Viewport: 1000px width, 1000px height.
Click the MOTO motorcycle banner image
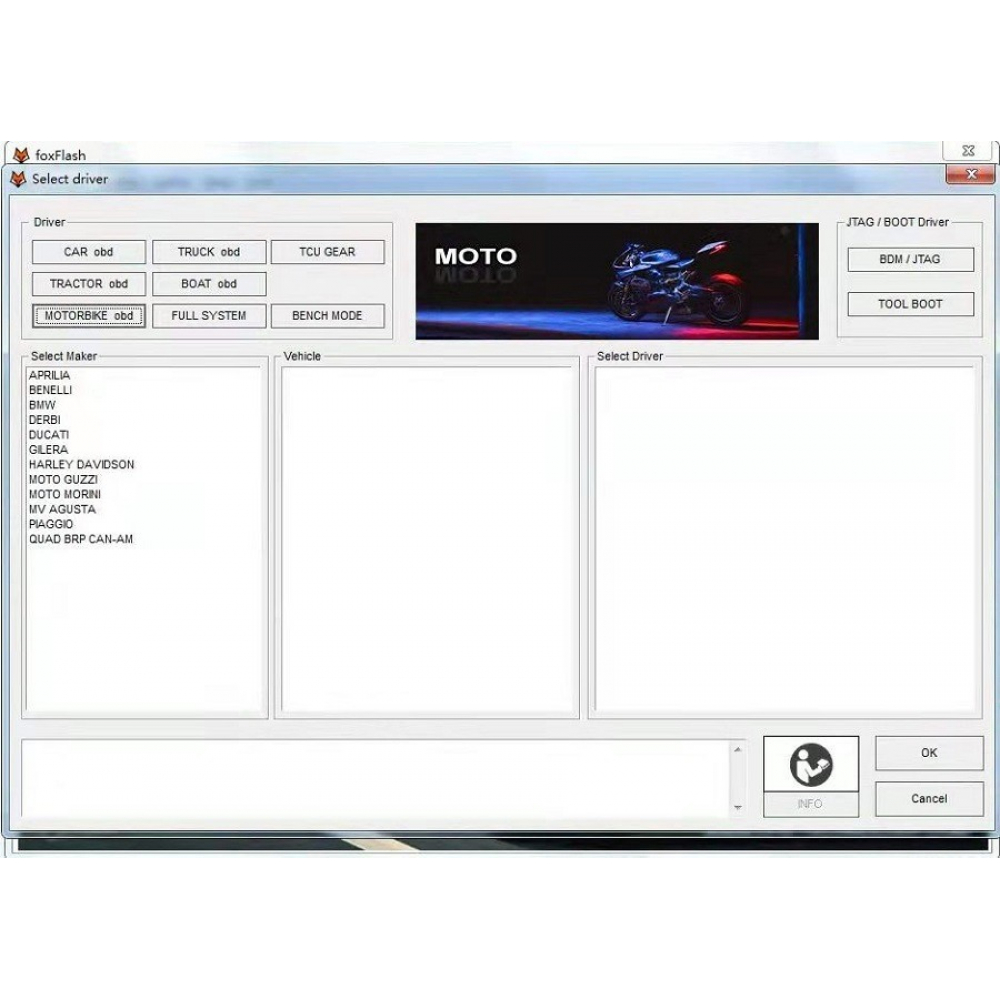pyautogui.click(x=616, y=281)
